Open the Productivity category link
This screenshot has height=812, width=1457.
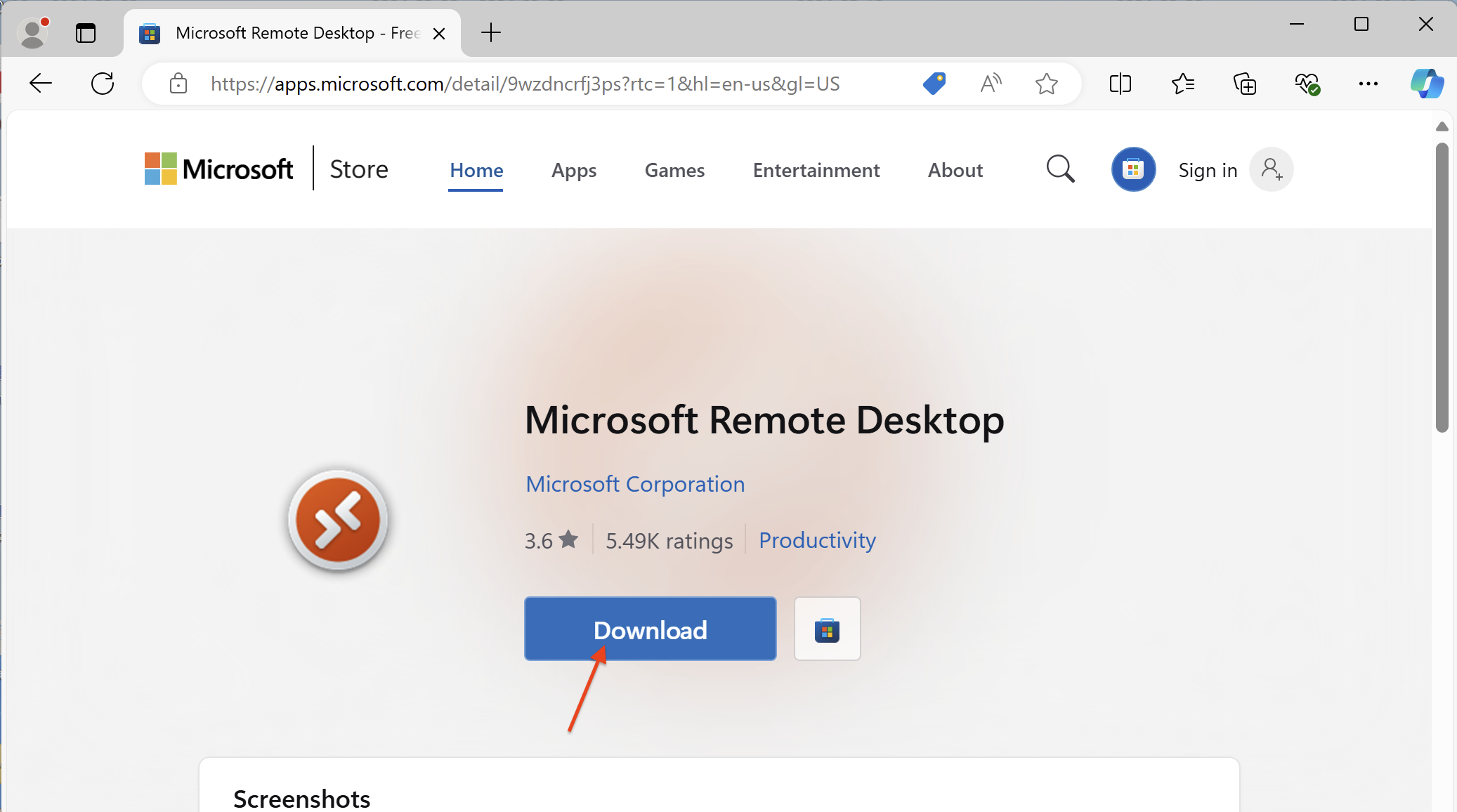click(x=817, y=540)
